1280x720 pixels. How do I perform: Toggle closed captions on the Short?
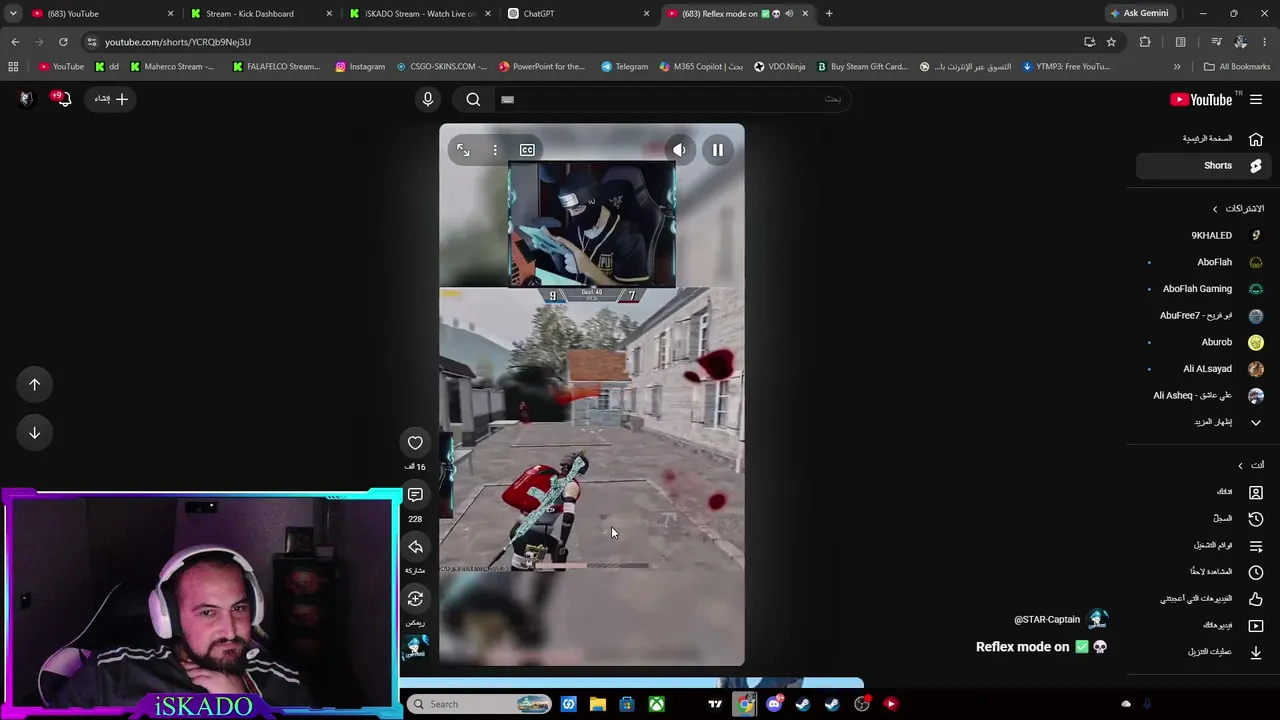(x=527, y=150)
